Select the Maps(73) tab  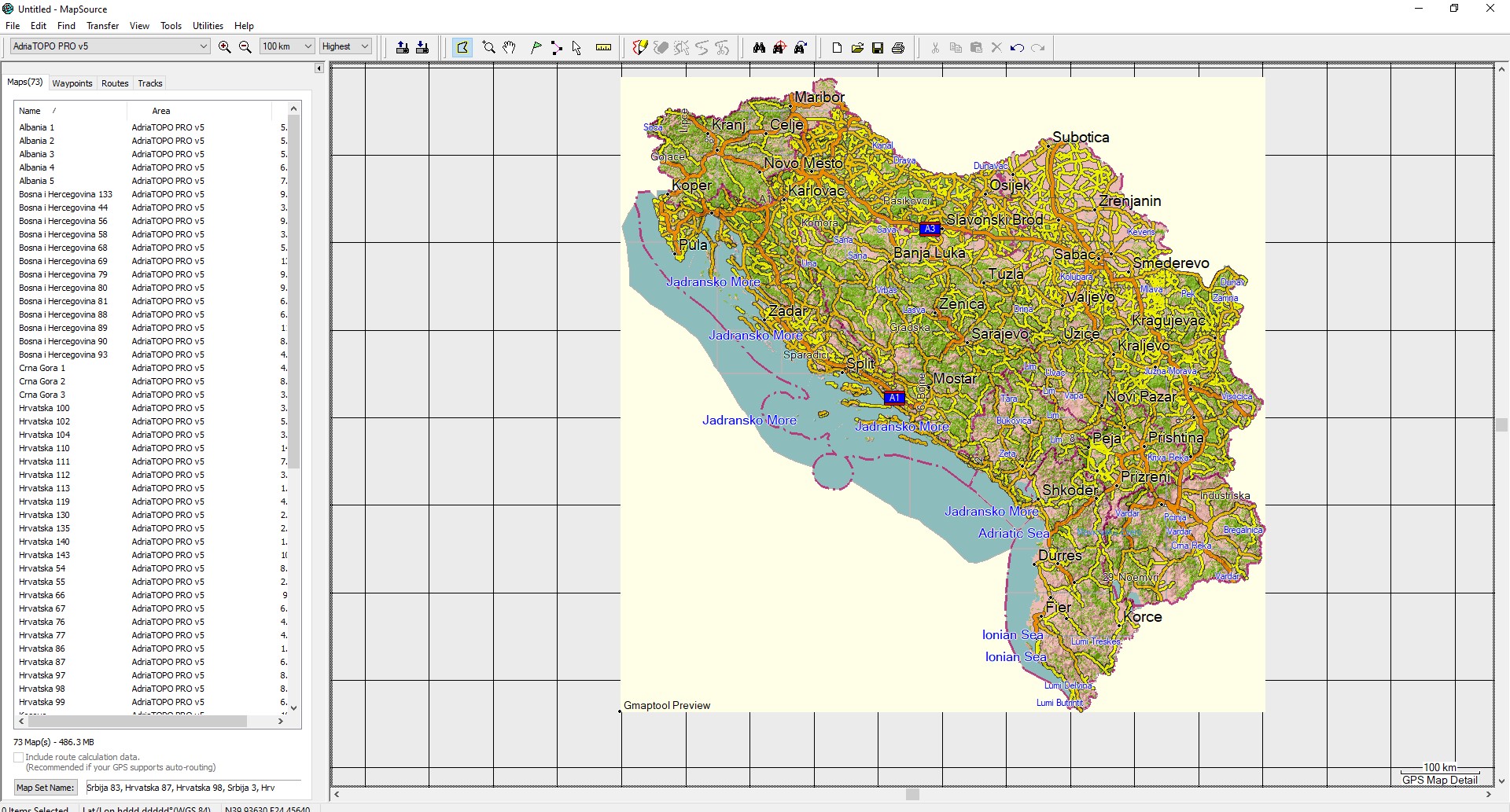point(25,82)
